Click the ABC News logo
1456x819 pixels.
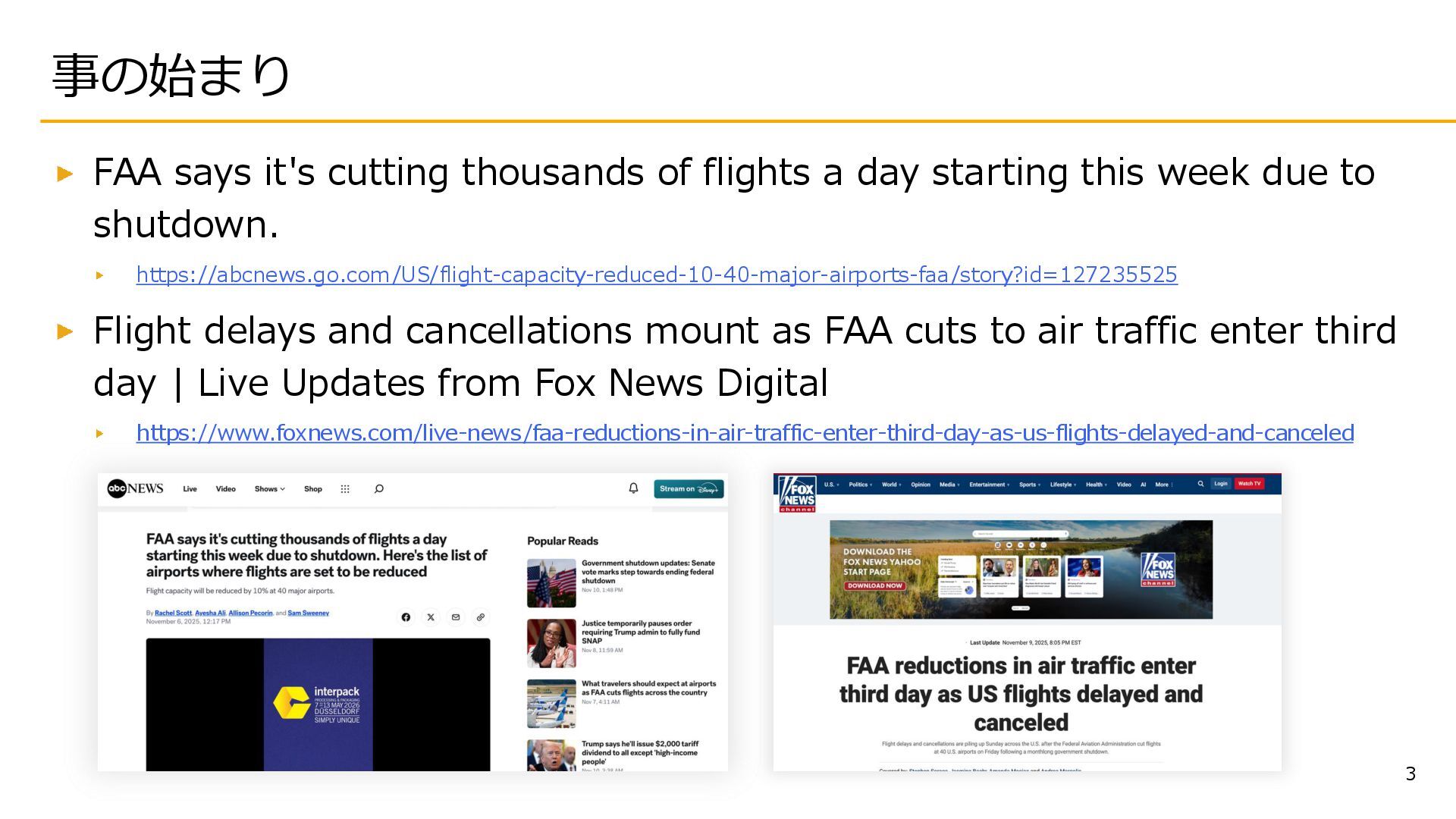pyautogui.click(x=135, y=488)
